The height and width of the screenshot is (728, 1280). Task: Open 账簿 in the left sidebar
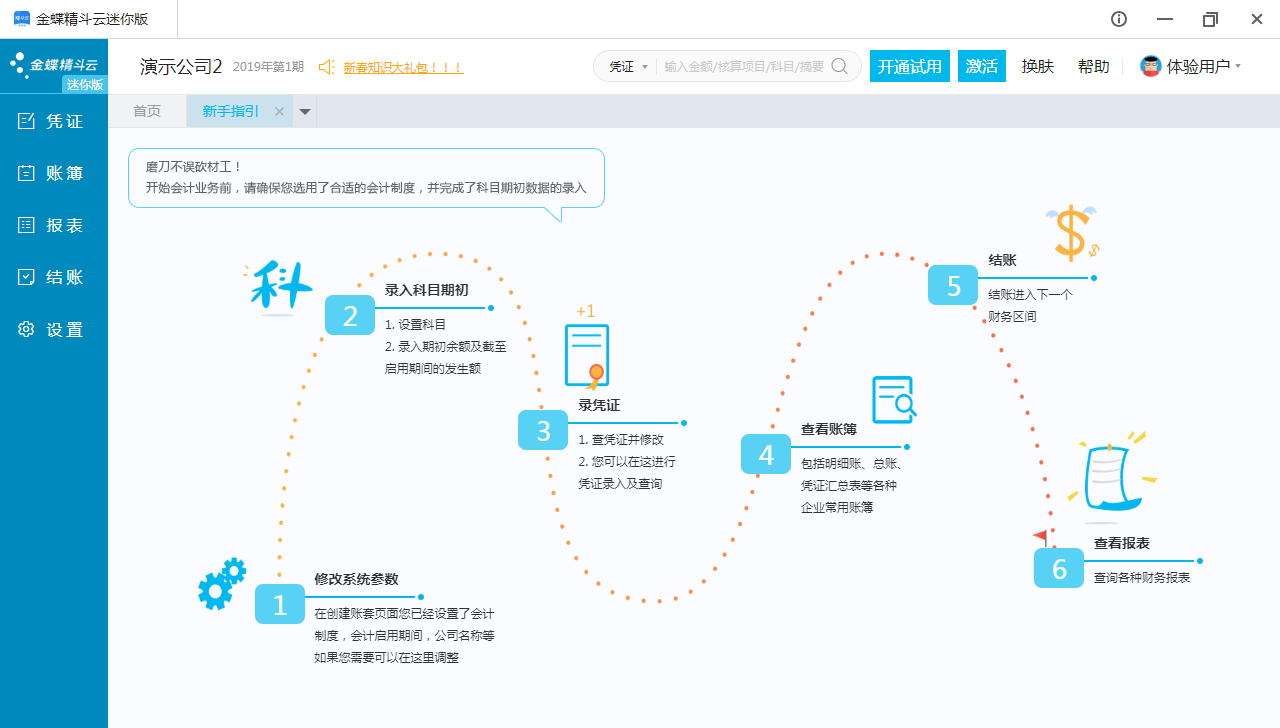pos(54,173)
